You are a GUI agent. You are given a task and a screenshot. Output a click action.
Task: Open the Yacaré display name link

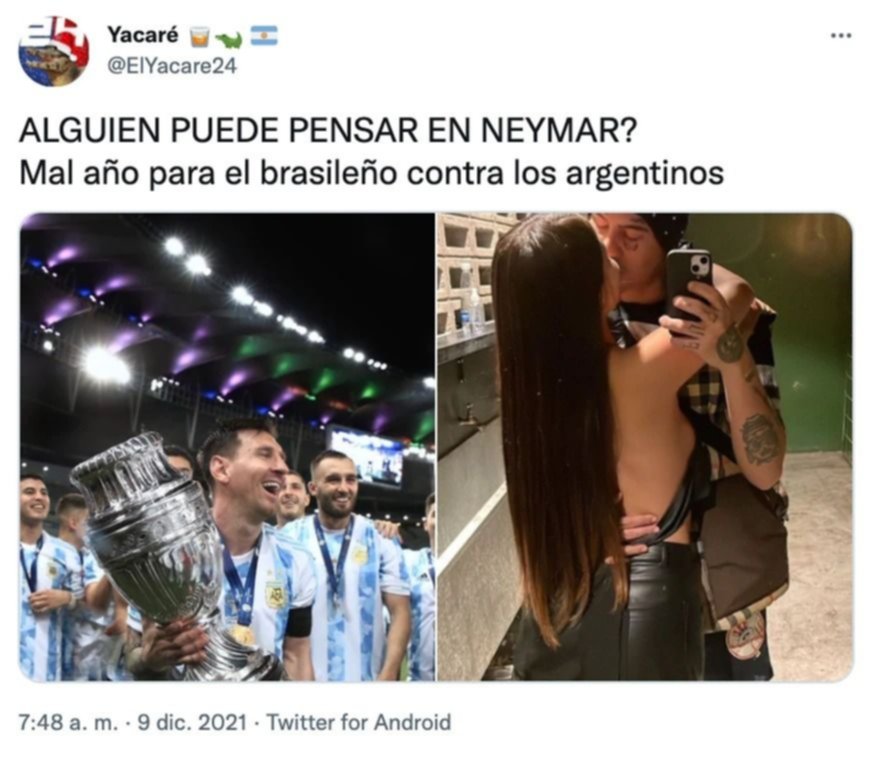click(x=142, y=35)
